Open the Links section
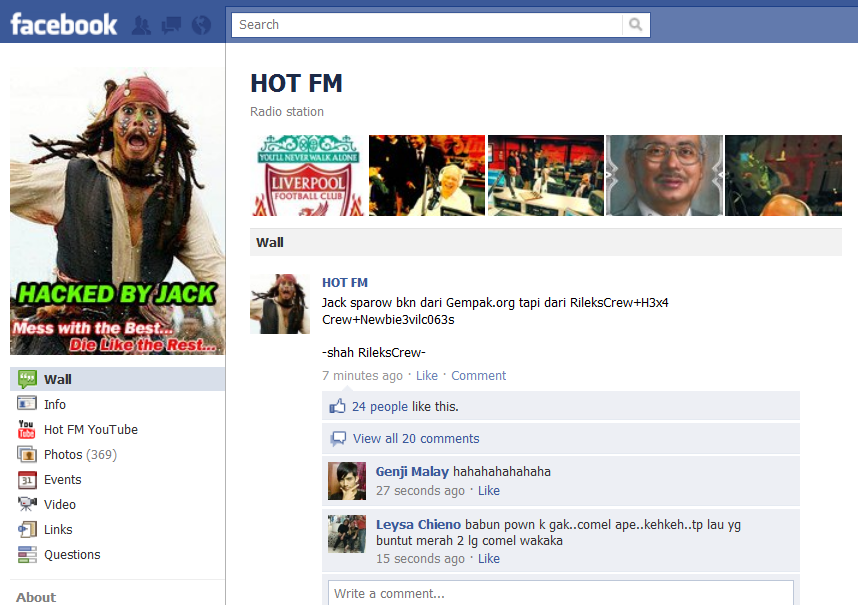 click(x=58, y=530)
